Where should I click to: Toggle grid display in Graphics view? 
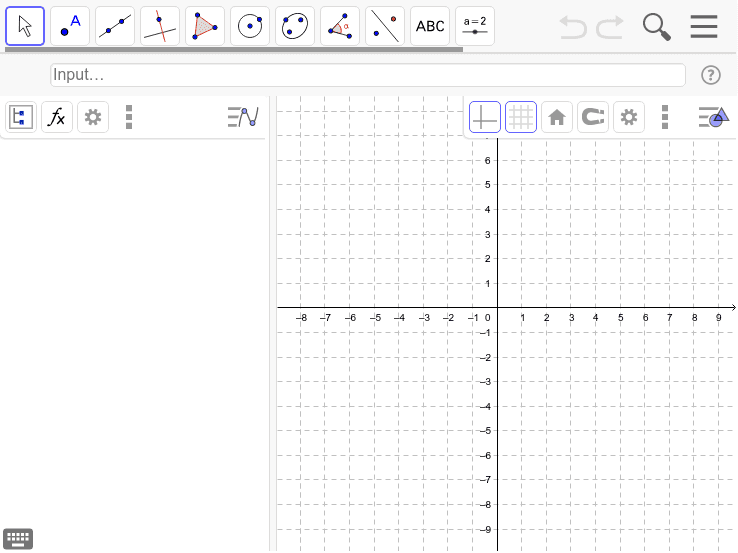click(x=521, y=117)
